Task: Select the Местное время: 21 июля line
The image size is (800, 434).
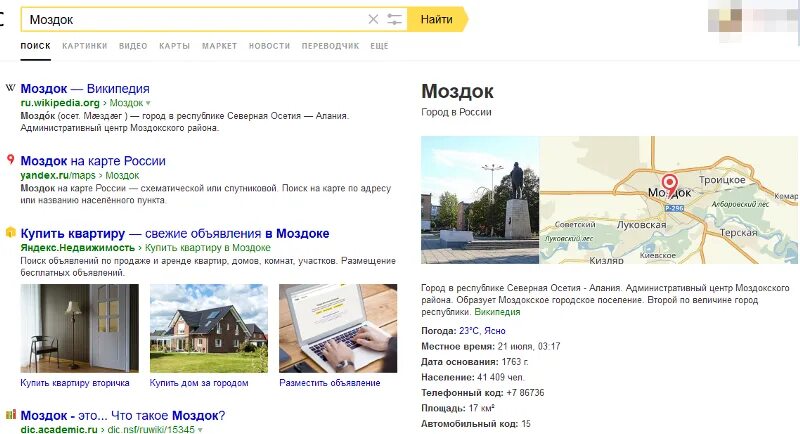Action: 491,347
